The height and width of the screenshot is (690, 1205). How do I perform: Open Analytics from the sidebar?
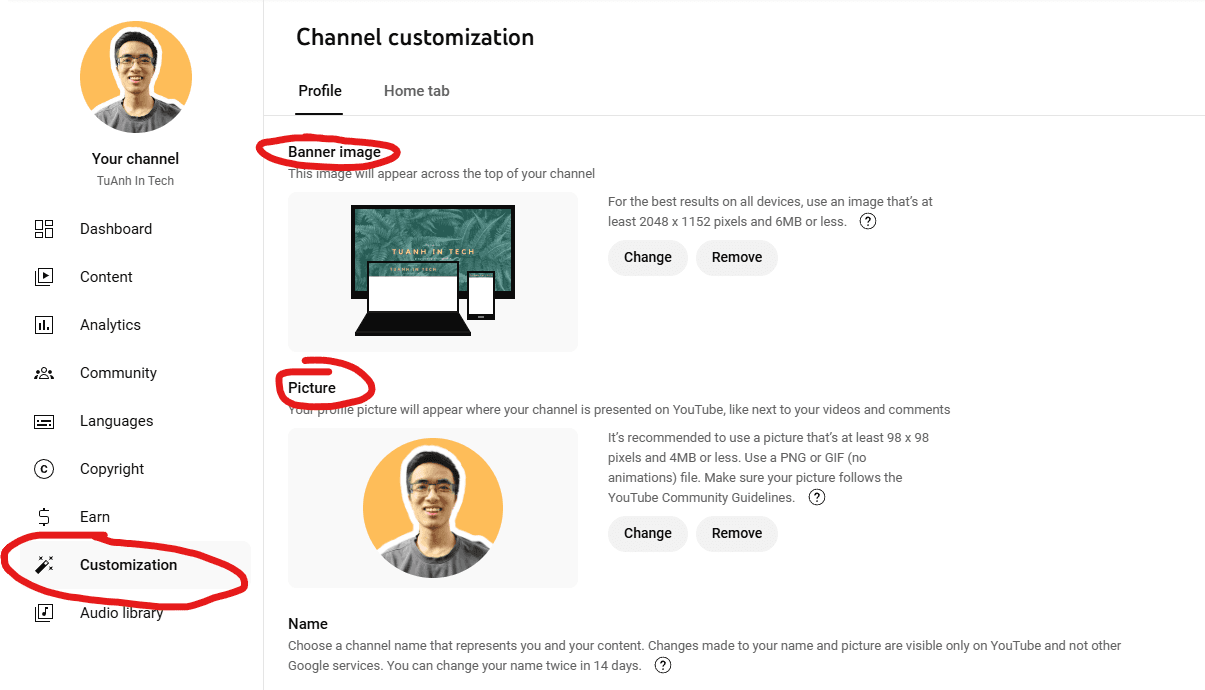coord(44,324)
